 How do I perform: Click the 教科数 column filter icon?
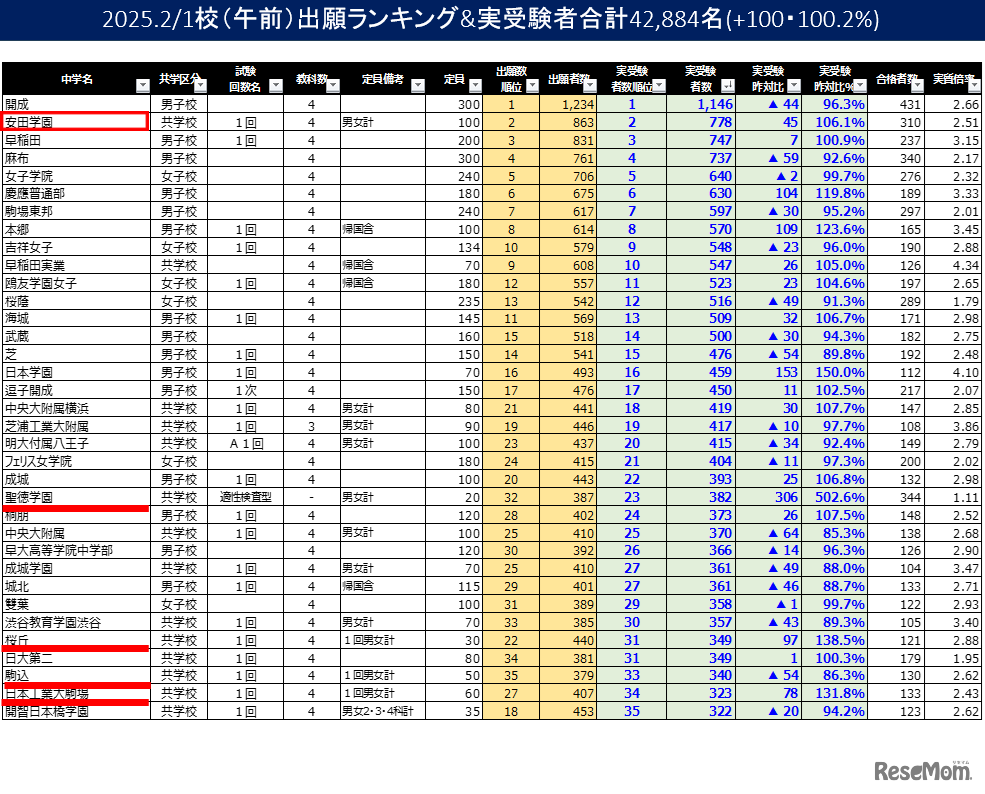[333, 87]
